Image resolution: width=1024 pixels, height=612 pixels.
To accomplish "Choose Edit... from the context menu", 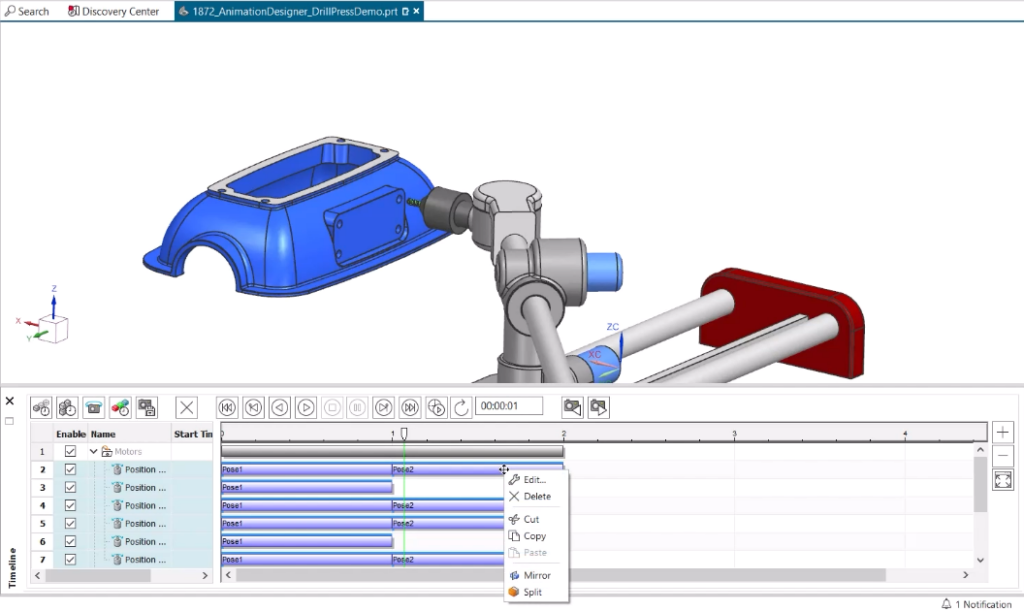I will coord(534,480).
